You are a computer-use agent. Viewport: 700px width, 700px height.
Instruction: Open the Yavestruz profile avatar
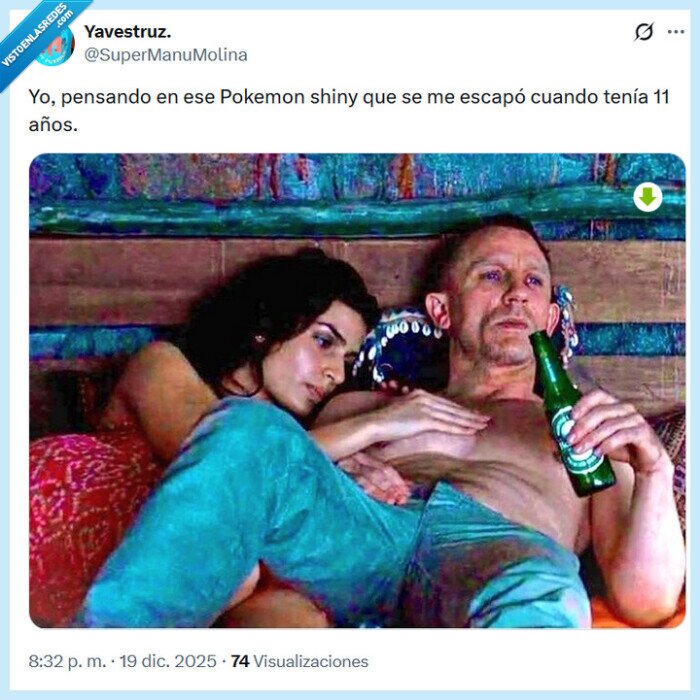coord(57,45)
